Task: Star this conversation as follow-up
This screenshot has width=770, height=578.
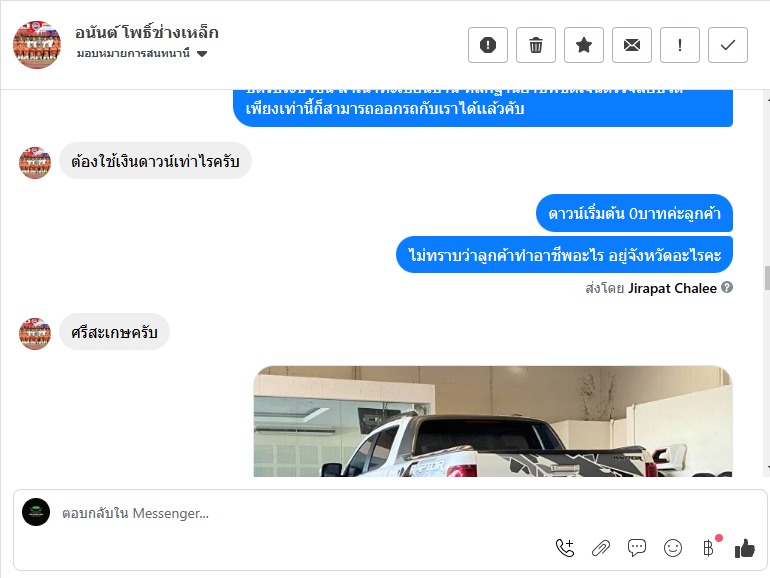Action: tap(584, 45)
